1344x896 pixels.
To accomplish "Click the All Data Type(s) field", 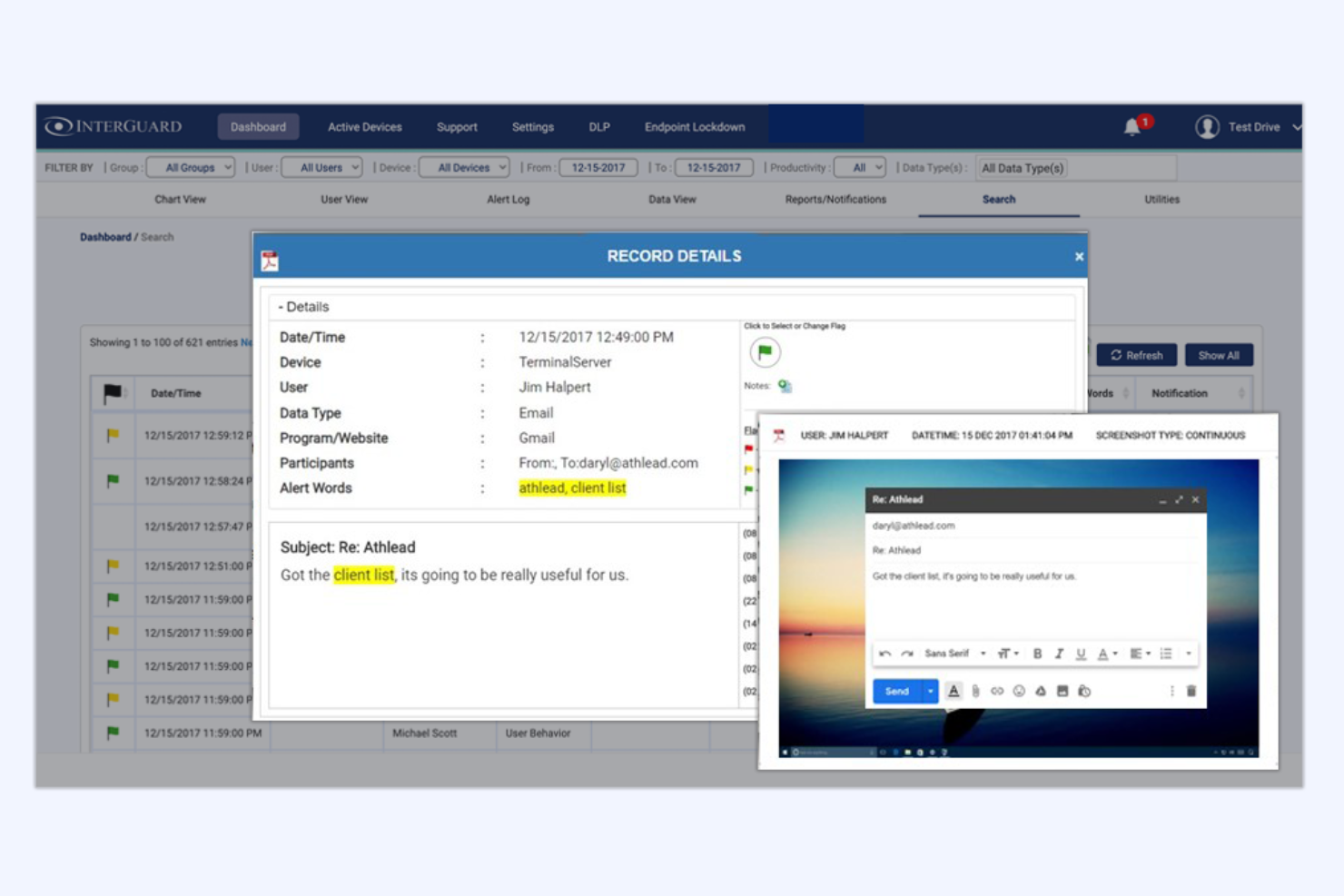I will tap(1076, 168).
